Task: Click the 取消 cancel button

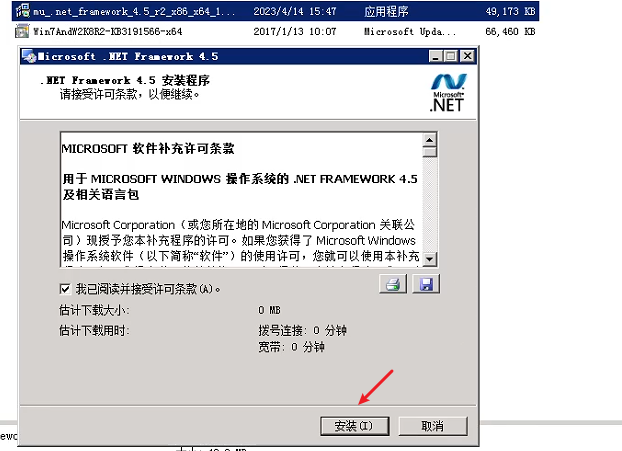Action: point(433,426)
